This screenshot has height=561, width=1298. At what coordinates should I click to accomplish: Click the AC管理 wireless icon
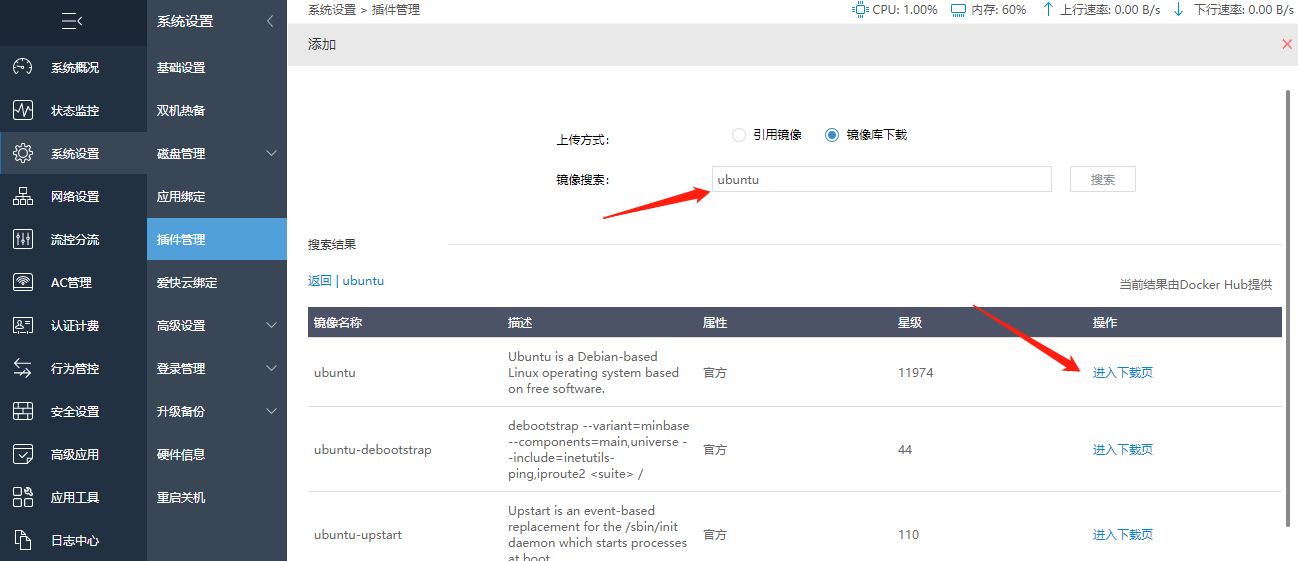(x=22, y=283)
